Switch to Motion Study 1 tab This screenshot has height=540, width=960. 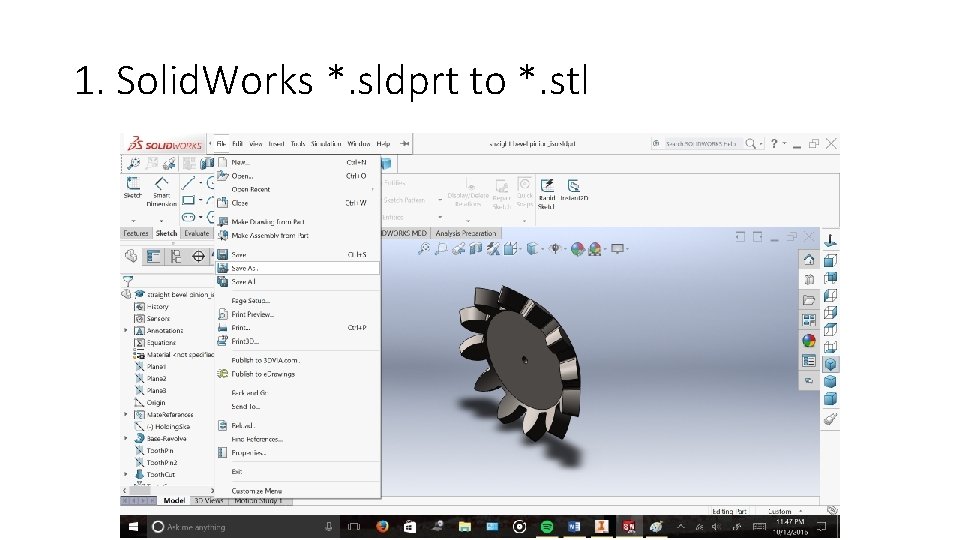click(x=258, y=500)
